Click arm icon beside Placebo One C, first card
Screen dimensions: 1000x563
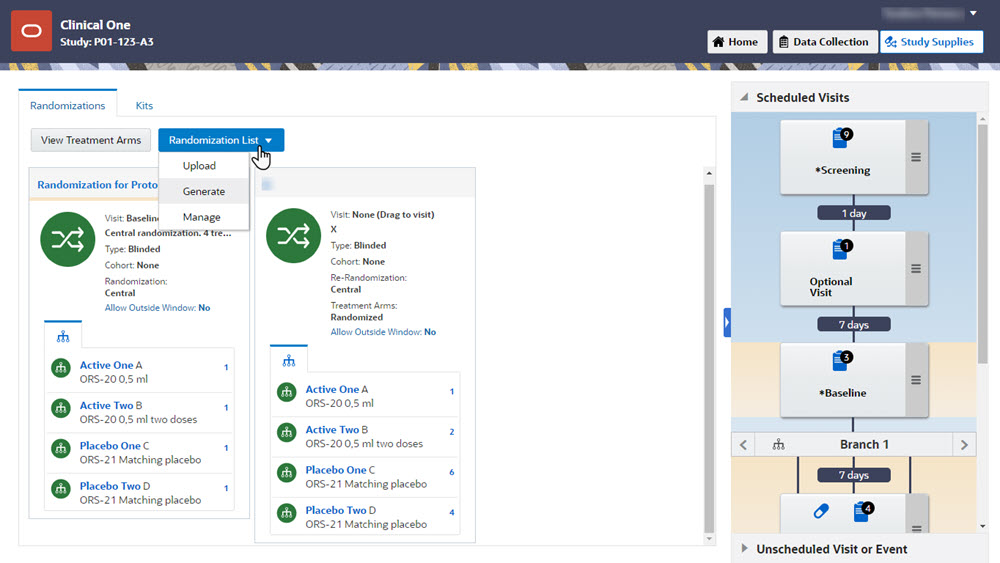[x=61, y=449]
